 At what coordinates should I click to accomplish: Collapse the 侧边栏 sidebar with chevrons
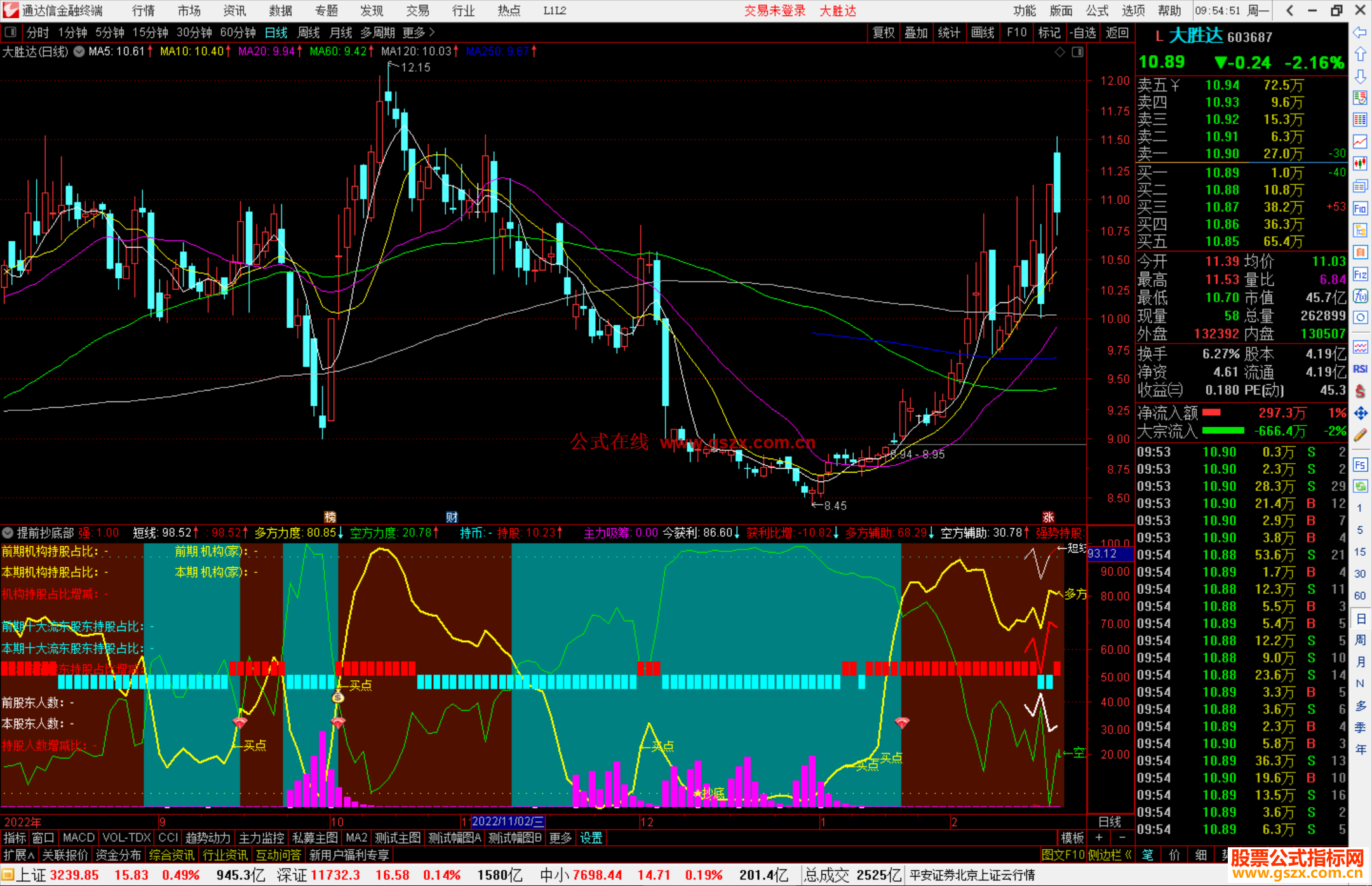pyautogui.click(x=1127, y=855)
